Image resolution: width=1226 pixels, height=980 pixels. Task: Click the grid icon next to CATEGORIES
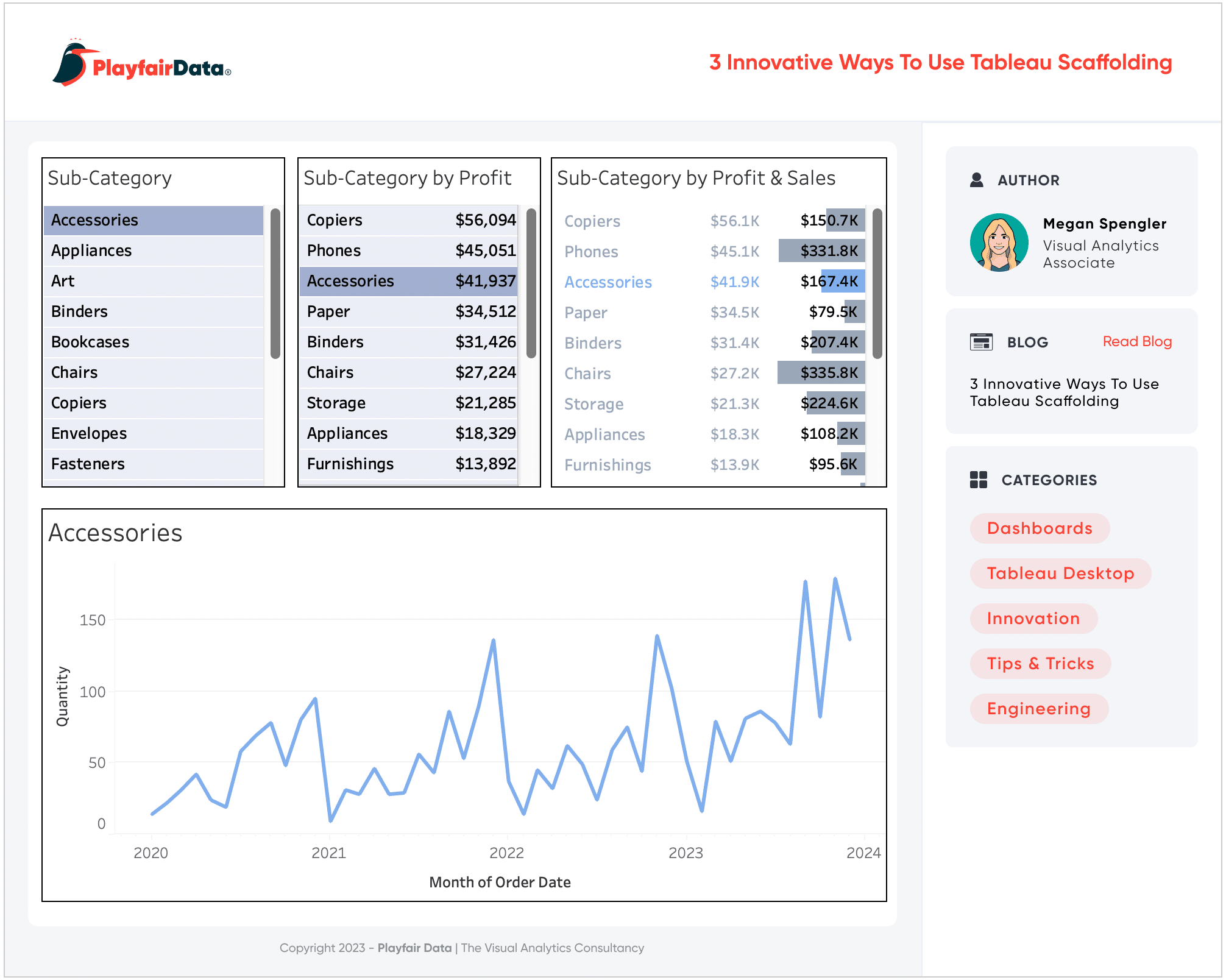pos(979,480)
